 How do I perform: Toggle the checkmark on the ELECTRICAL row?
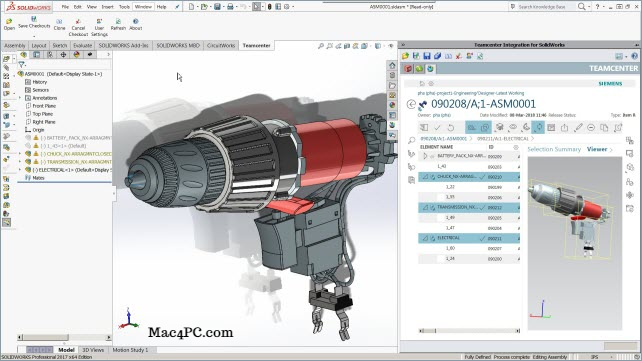pyautogui.click(x=482, y=238)
